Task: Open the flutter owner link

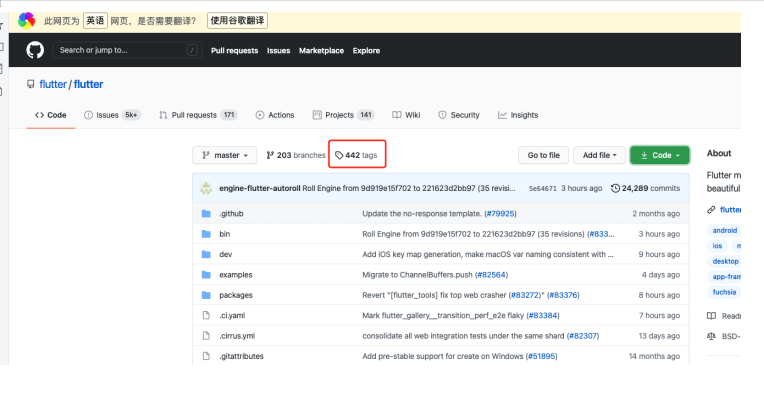Action: tap(53, 84)
